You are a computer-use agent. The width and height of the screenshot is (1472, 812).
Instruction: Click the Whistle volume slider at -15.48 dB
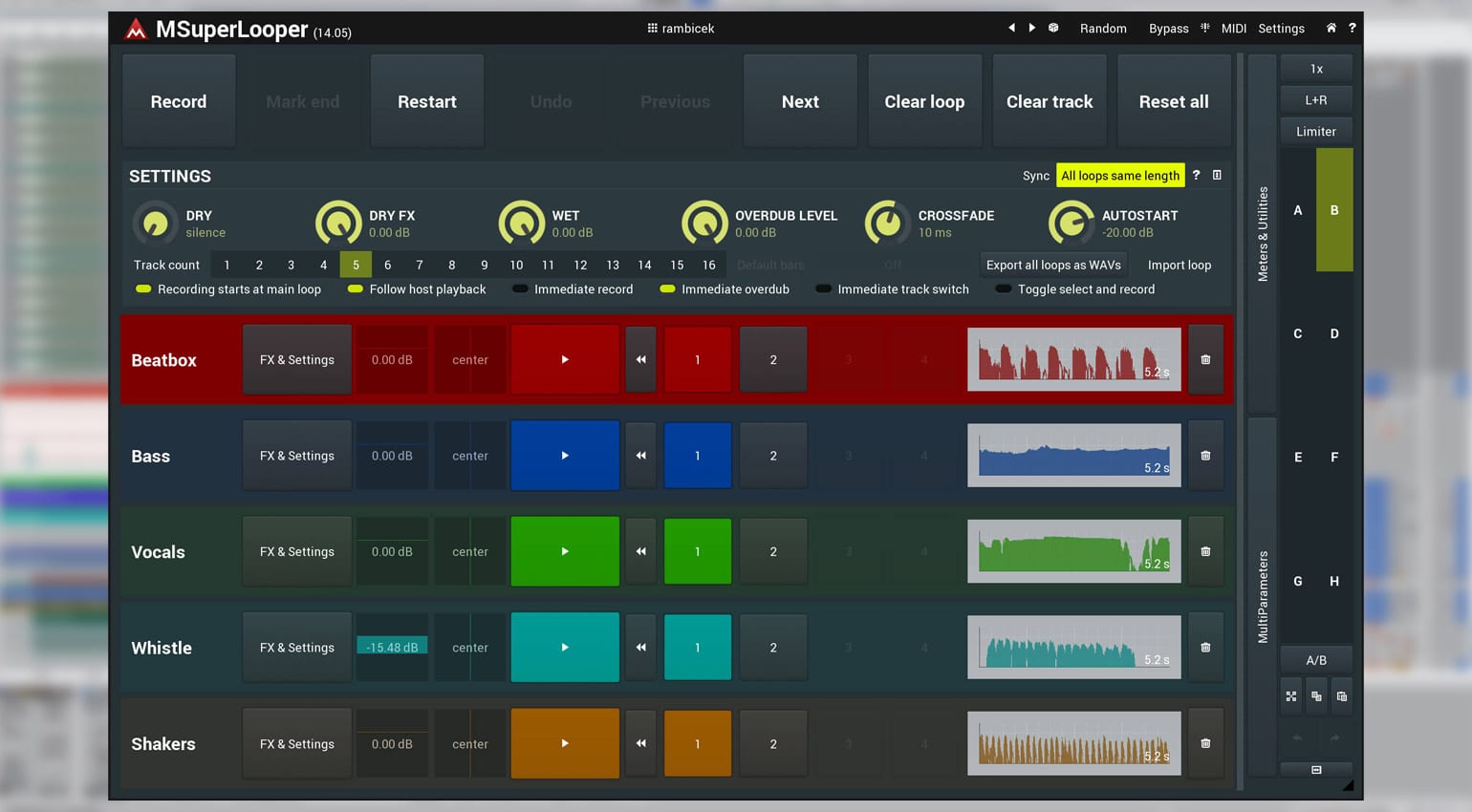pyautogui.click(x=392, y=648)
